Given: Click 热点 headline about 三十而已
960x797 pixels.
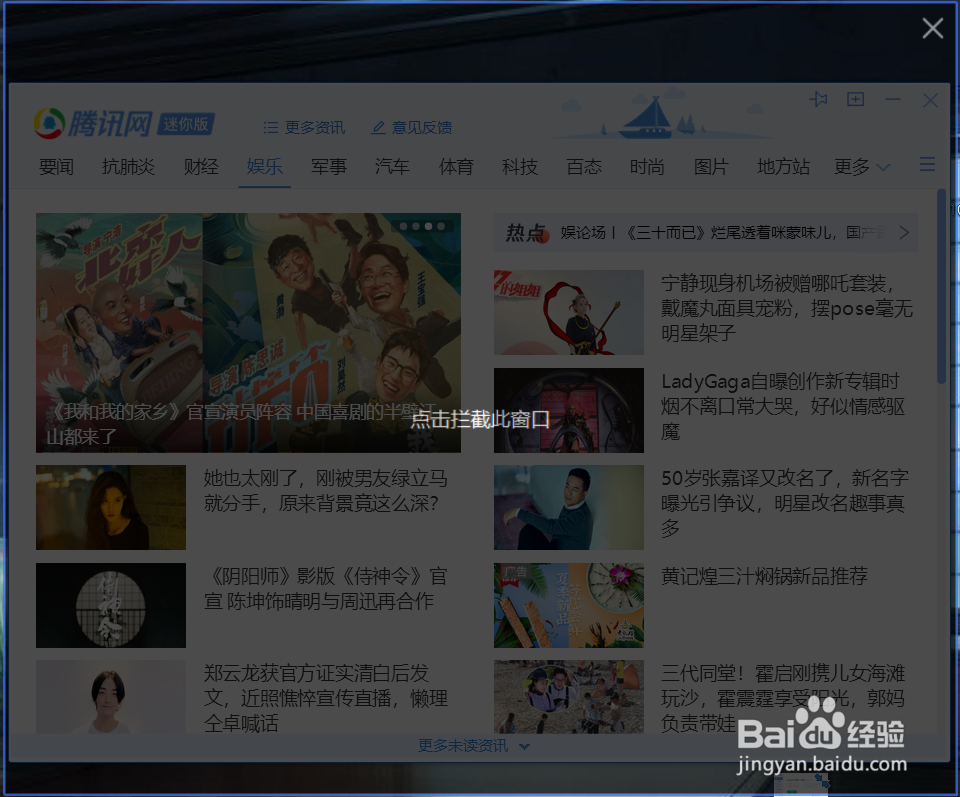Looking at the screenshot, I should click(x=724, y=233).
